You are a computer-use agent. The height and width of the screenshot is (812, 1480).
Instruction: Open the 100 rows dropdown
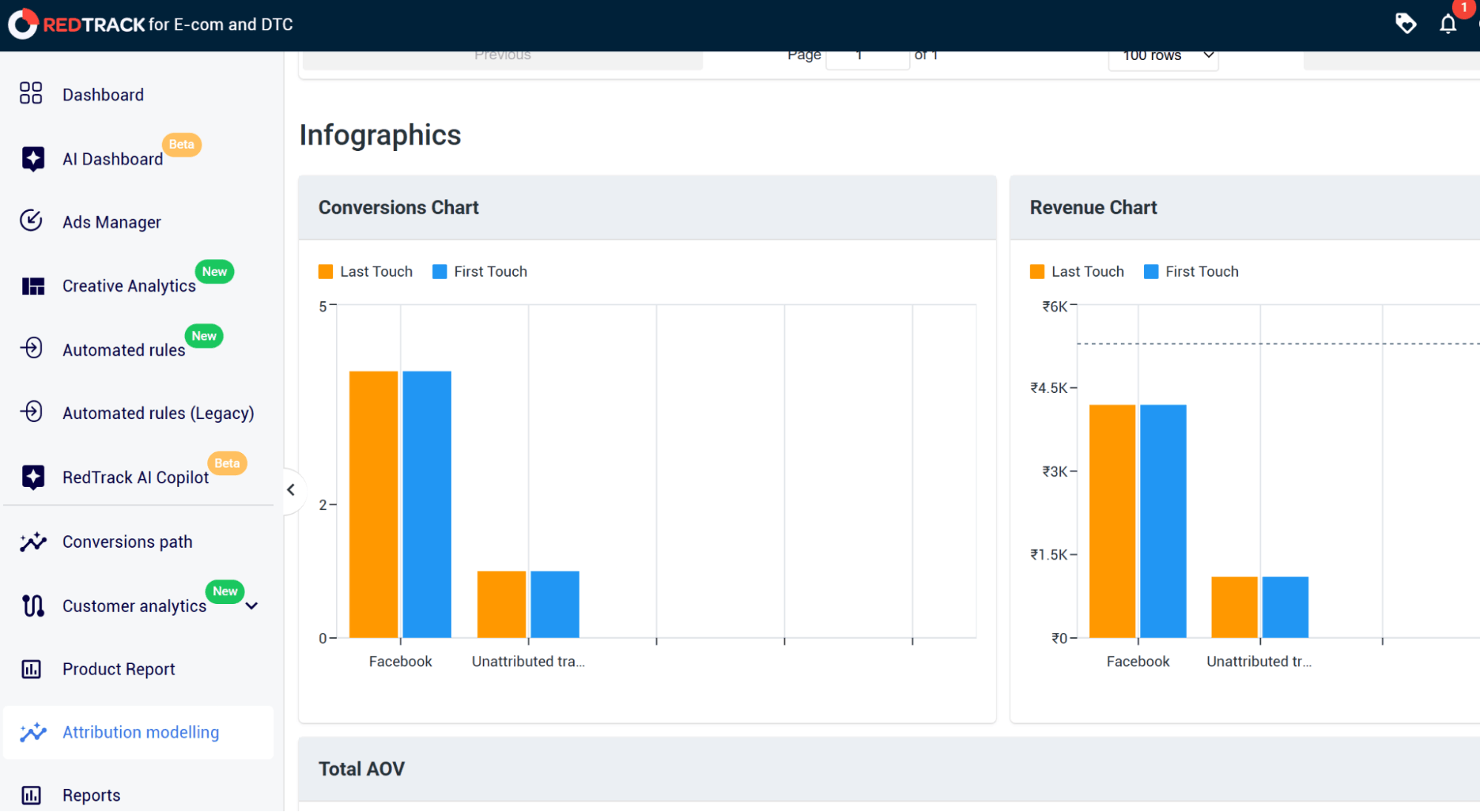(1163, 58)
